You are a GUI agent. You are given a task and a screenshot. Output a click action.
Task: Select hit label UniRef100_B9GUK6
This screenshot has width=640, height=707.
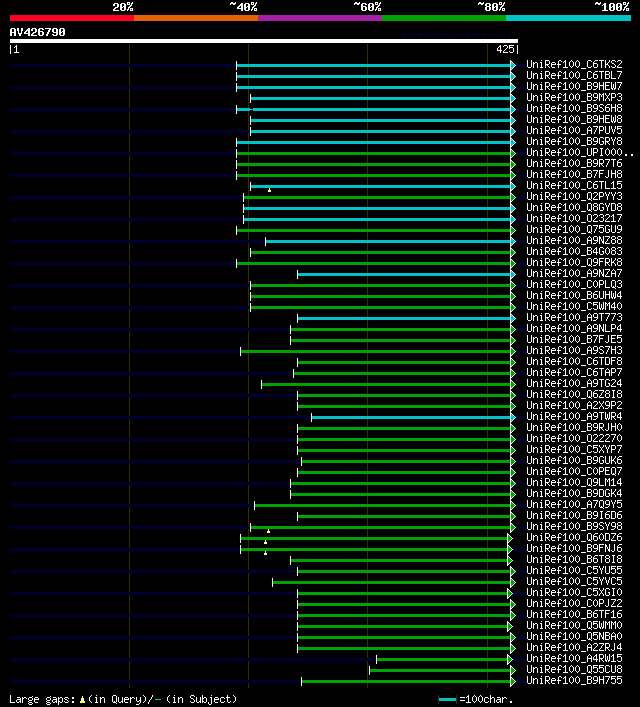(x=574, y=460)
